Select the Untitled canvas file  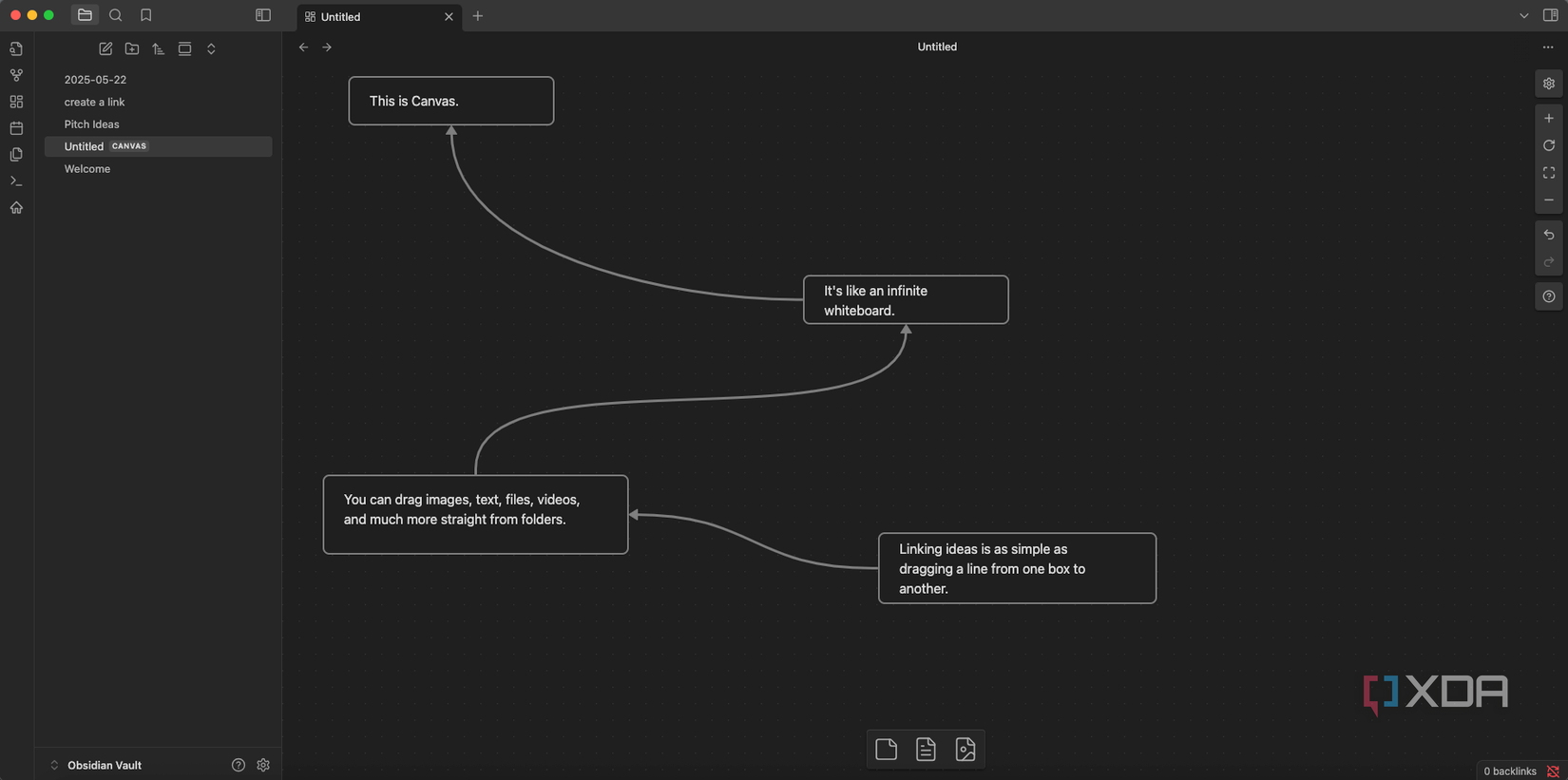click(158, 146)
